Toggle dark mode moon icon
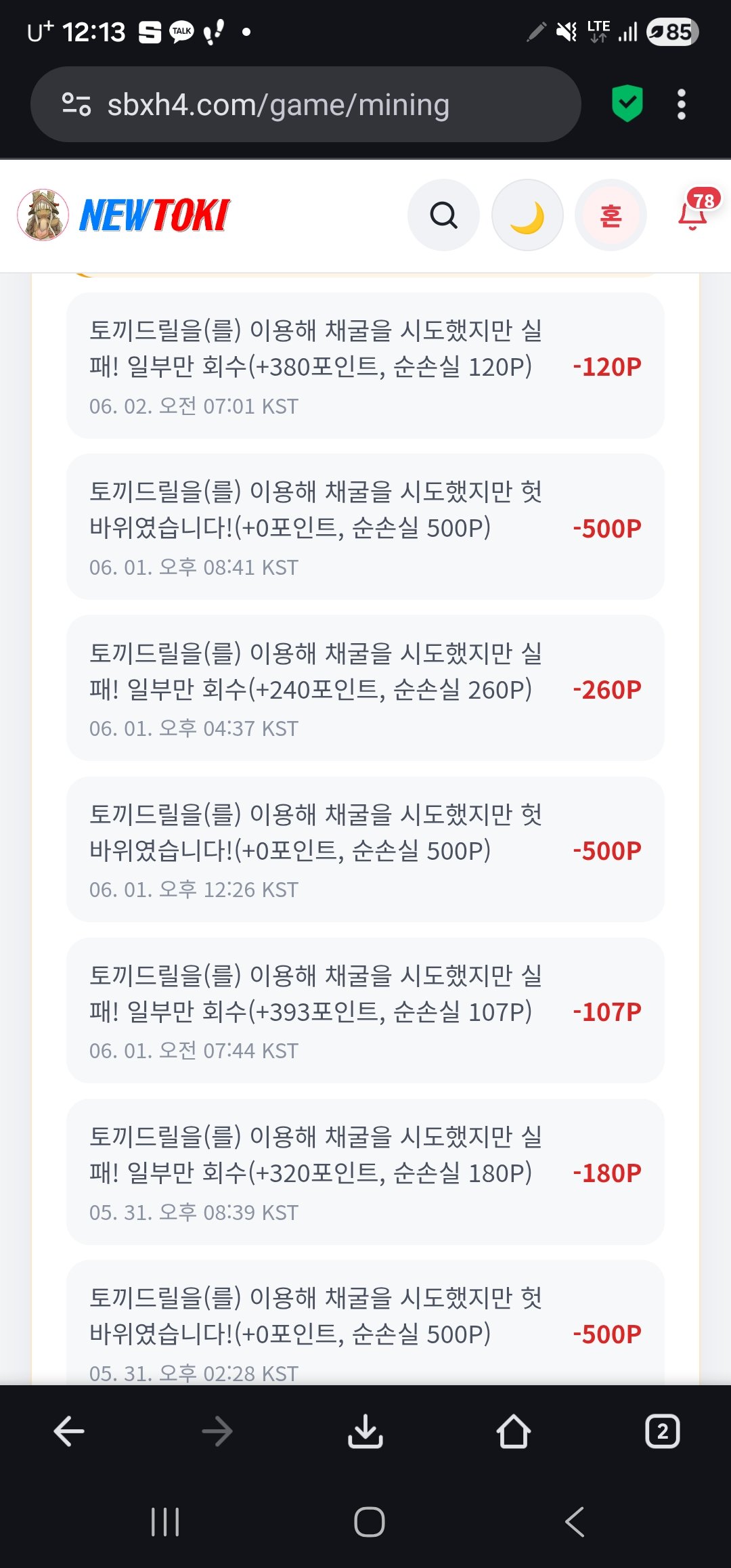Image resolution: width=731 pixels, height=1568 pixels. pos(527,215)
